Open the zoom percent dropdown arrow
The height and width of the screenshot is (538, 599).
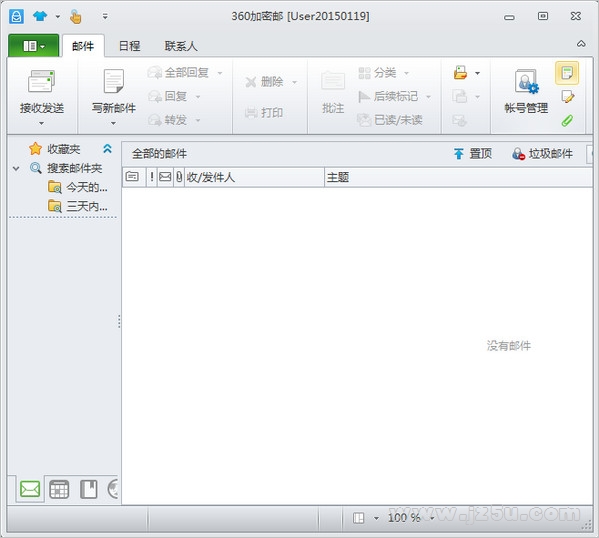432,518
